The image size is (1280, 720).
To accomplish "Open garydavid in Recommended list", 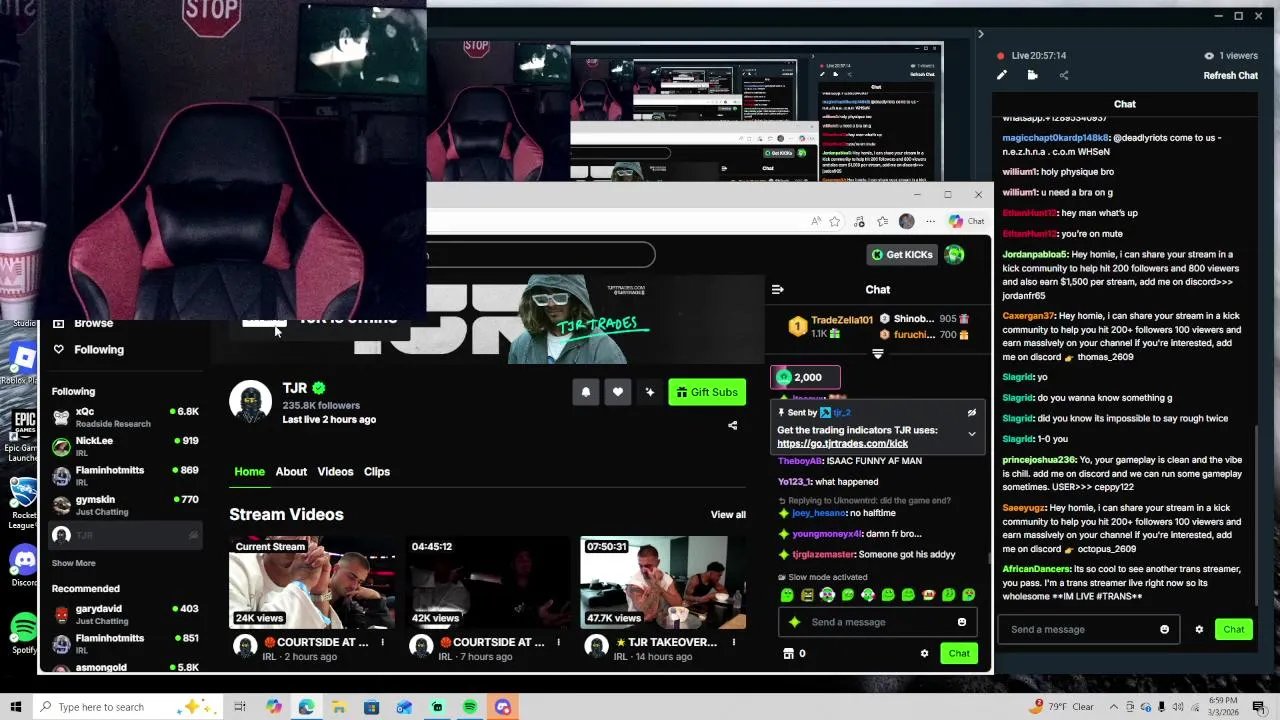I will 125,614.
